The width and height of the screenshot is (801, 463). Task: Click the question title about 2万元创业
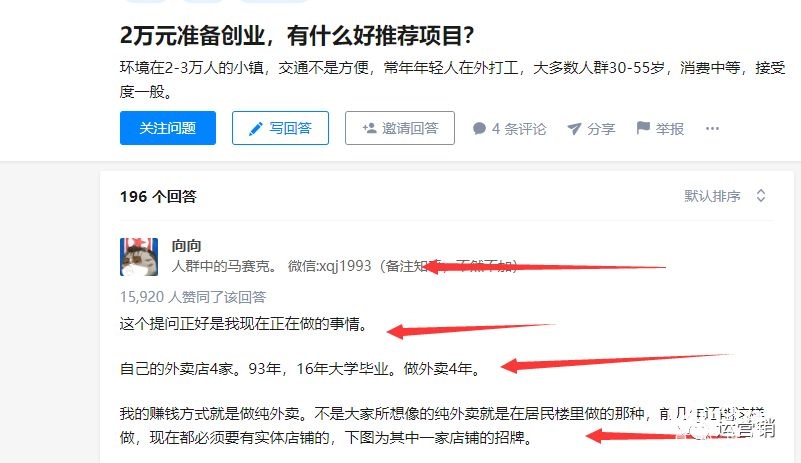coord(297,35)
